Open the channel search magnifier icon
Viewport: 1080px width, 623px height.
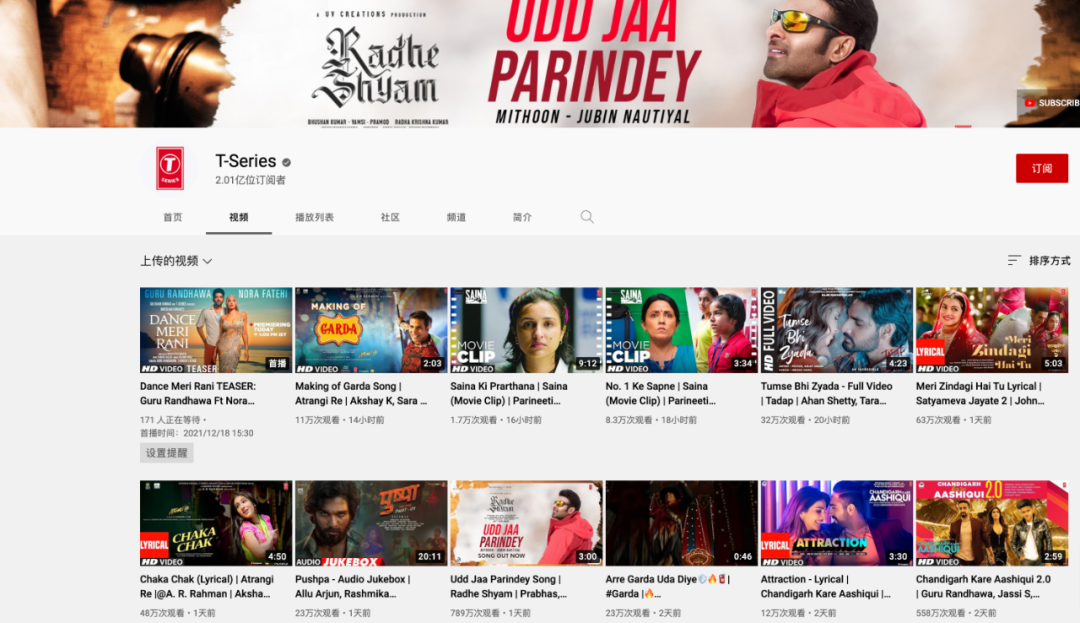(x=587, y=217)
